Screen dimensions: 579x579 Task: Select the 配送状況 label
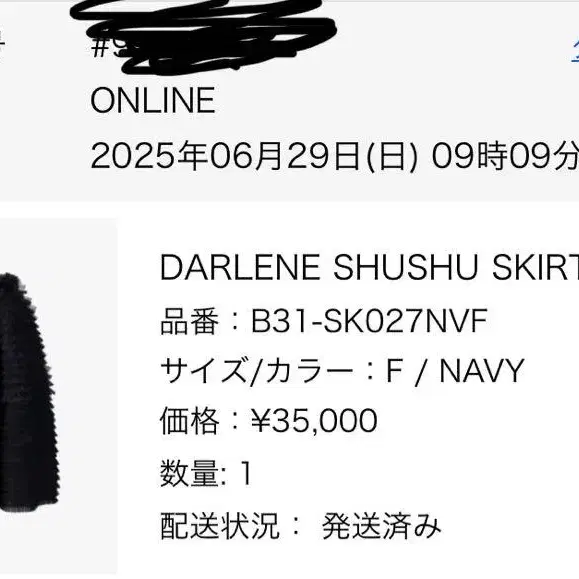219,526
